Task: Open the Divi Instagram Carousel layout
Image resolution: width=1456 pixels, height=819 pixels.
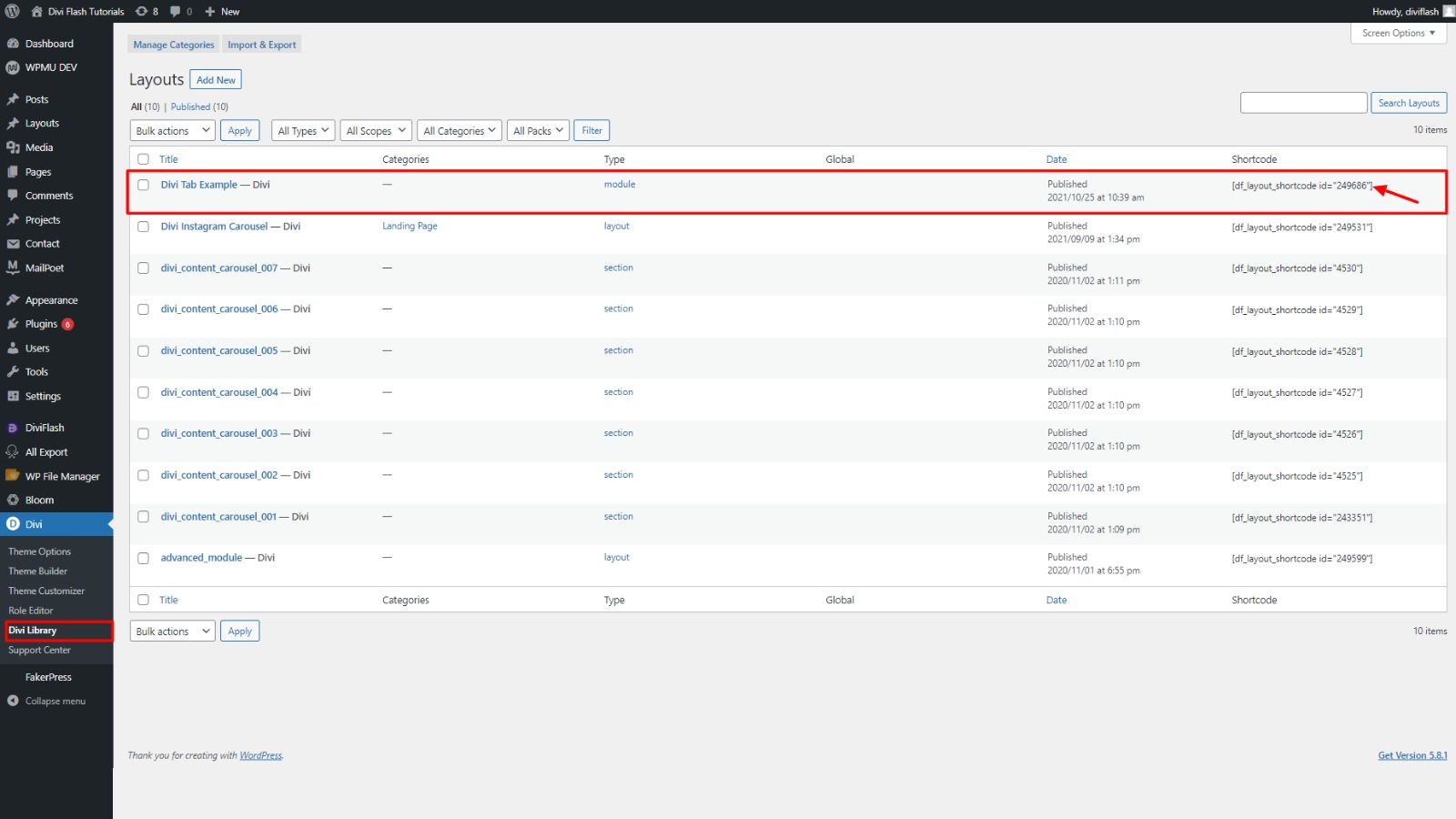Action: click(214, 226)
